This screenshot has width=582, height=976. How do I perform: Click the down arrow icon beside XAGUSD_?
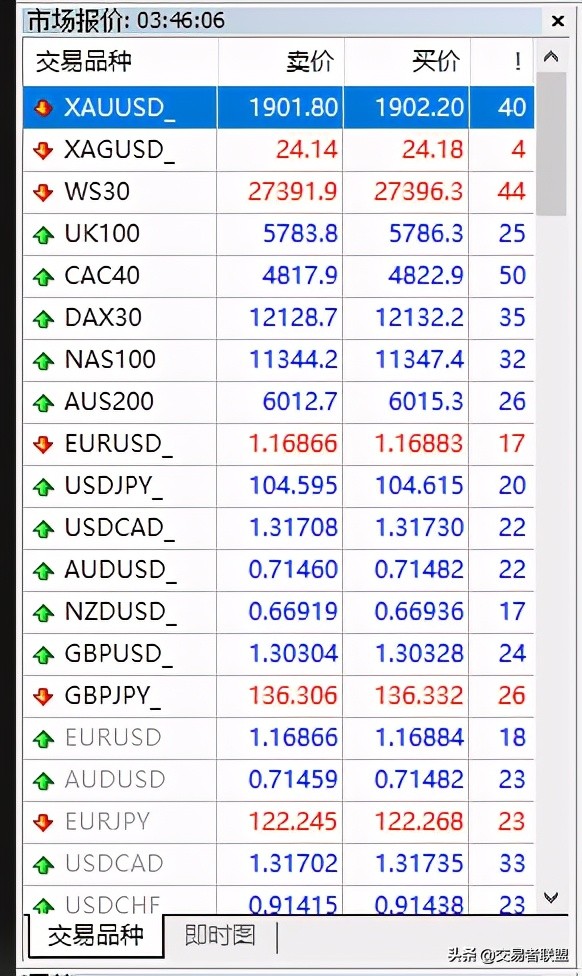coord(43,151)
